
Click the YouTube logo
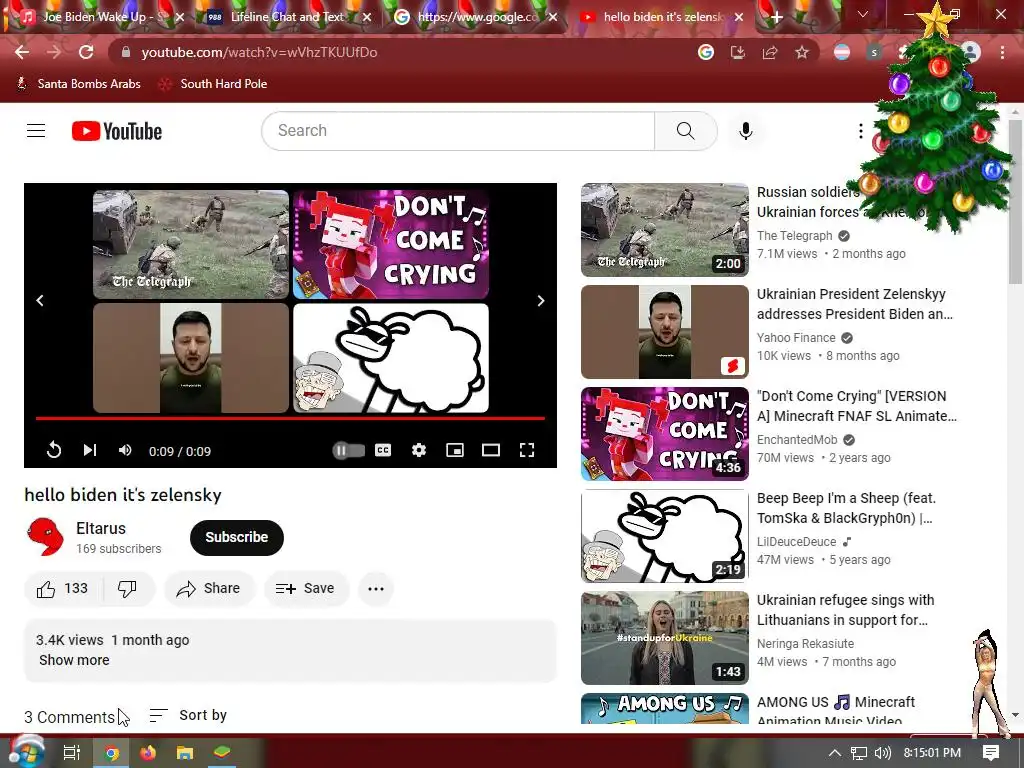point(117,131)
